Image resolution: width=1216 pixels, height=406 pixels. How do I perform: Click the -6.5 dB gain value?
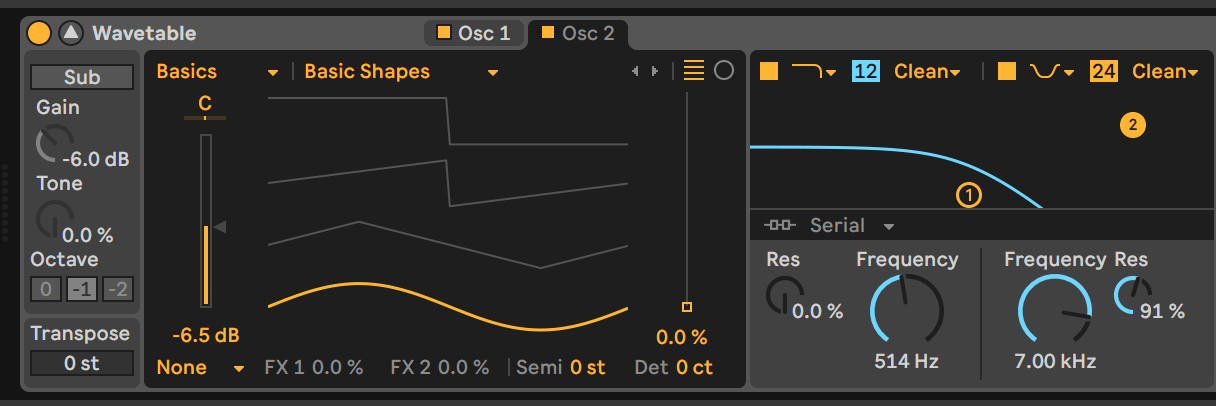click(205, 335)
